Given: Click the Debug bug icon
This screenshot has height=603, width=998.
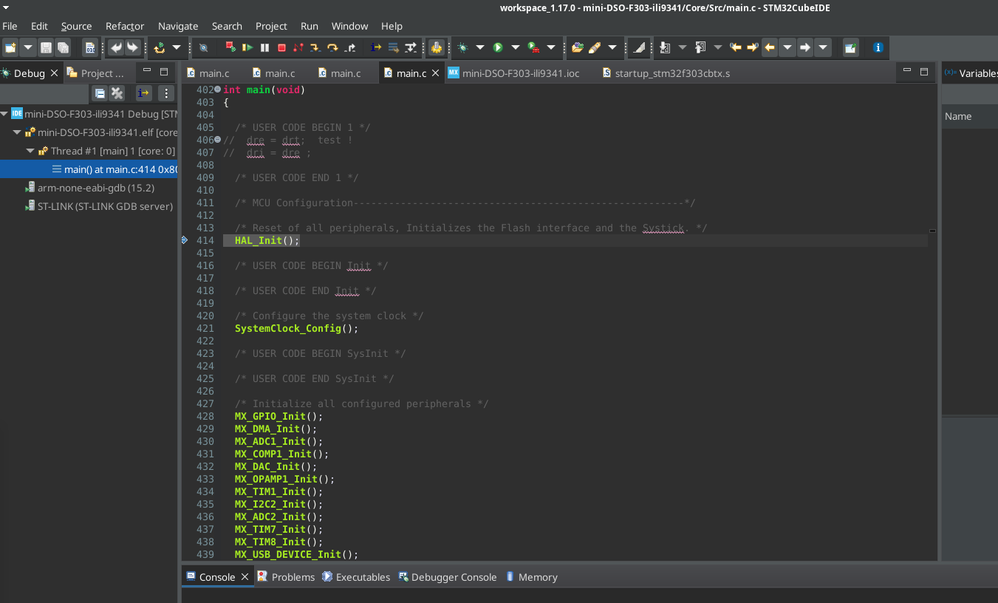Looking at the screenshot, I should point(463,48).
